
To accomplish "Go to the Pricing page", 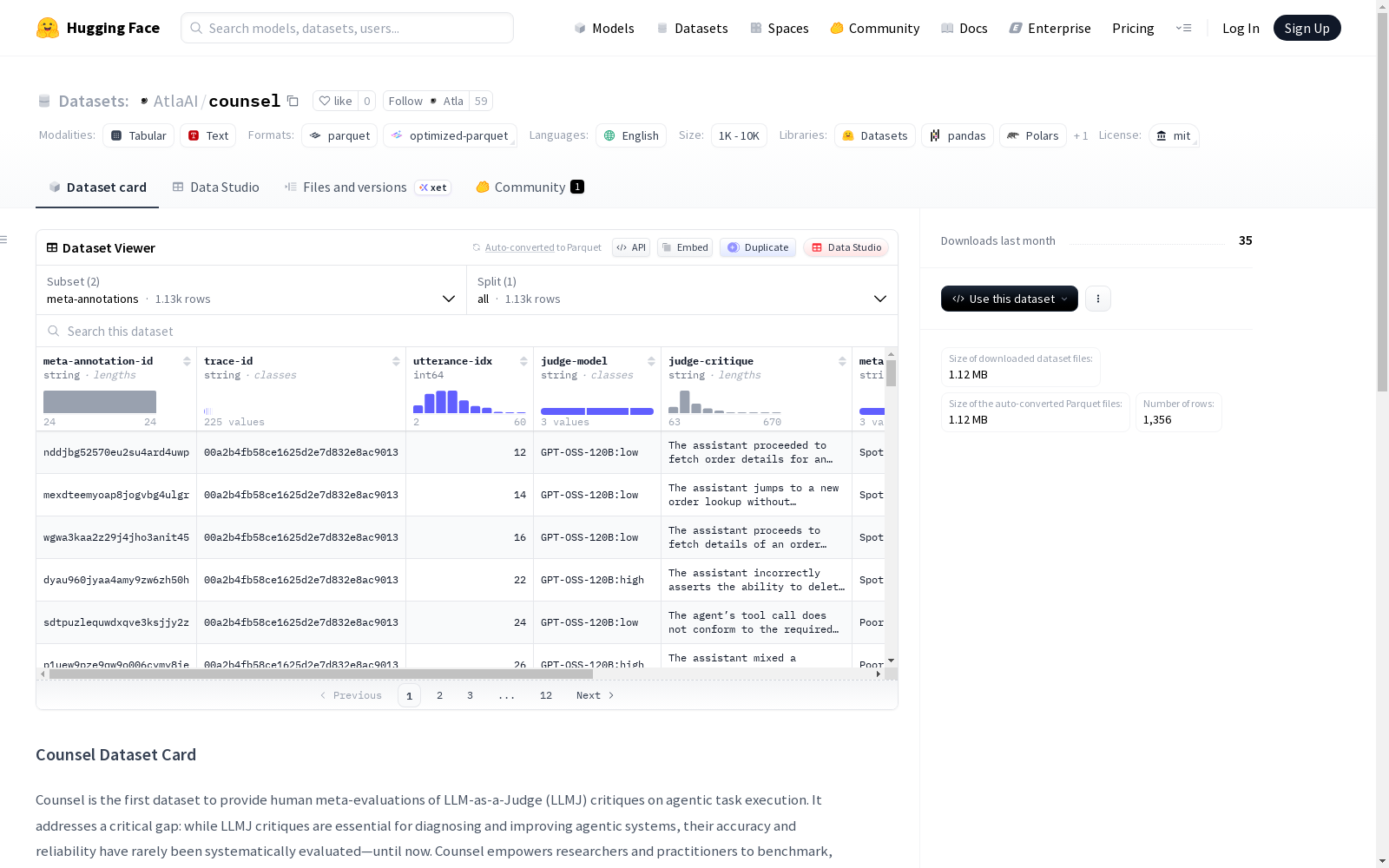I will [1133, 28].
